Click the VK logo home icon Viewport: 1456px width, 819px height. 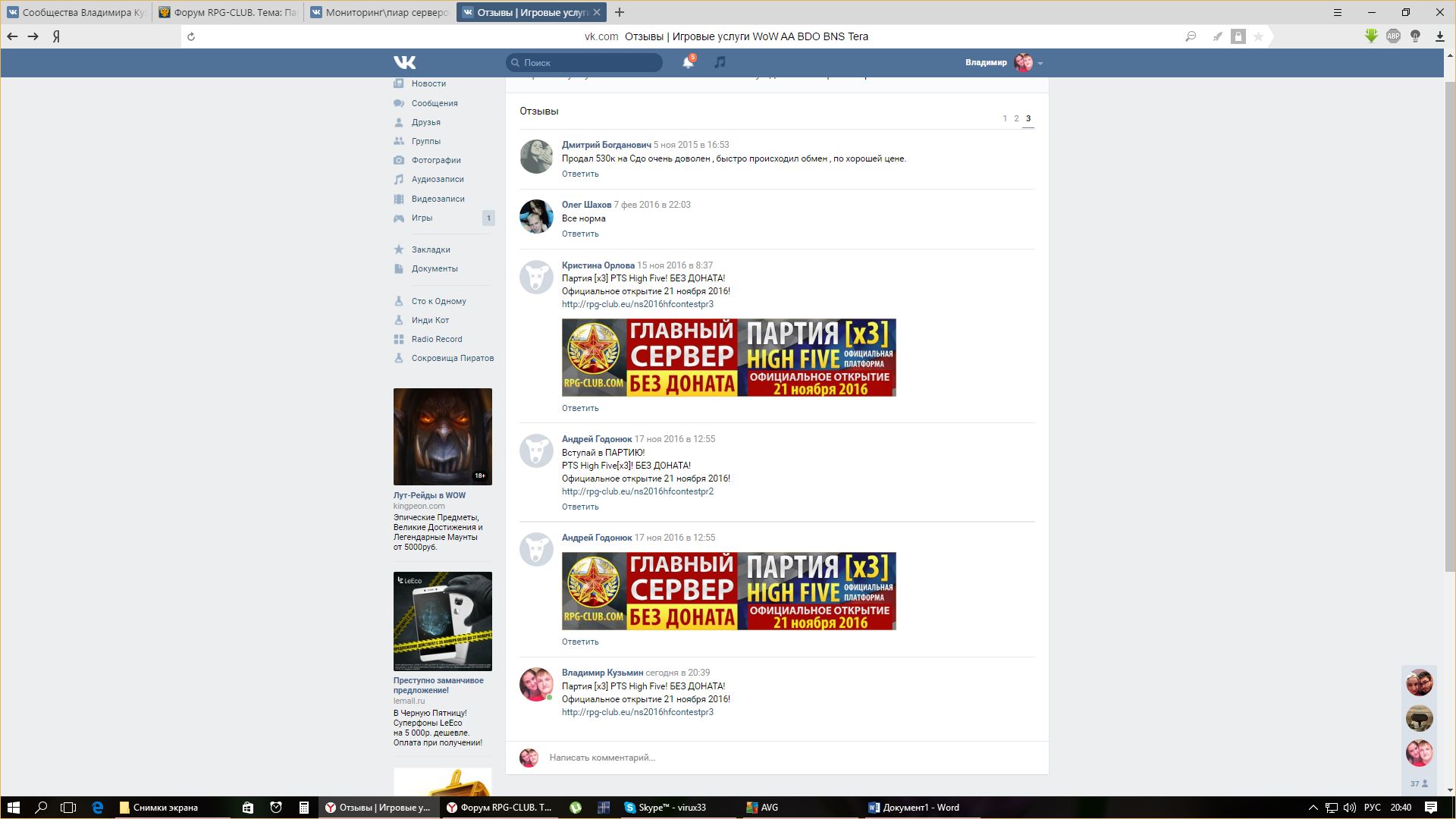[x=404, y=62]
